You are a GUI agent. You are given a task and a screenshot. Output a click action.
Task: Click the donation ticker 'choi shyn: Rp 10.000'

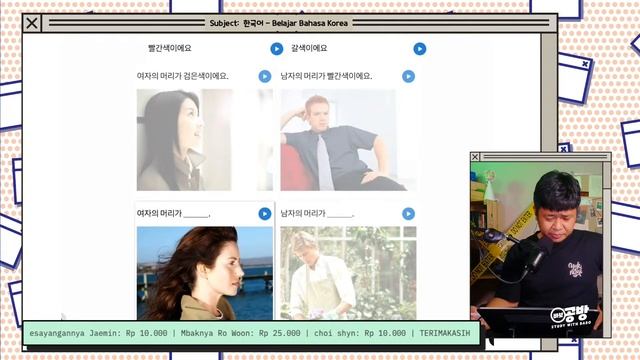click(x=360, y=333)
